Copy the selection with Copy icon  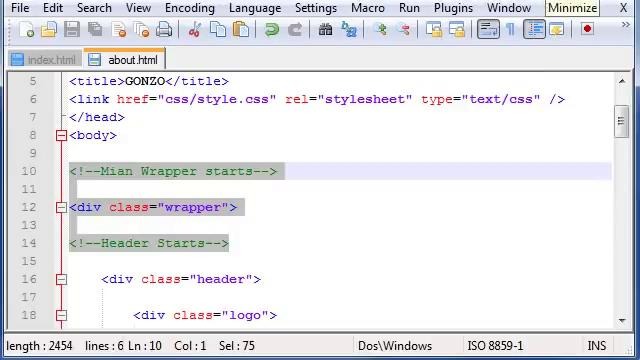(218, 29)
